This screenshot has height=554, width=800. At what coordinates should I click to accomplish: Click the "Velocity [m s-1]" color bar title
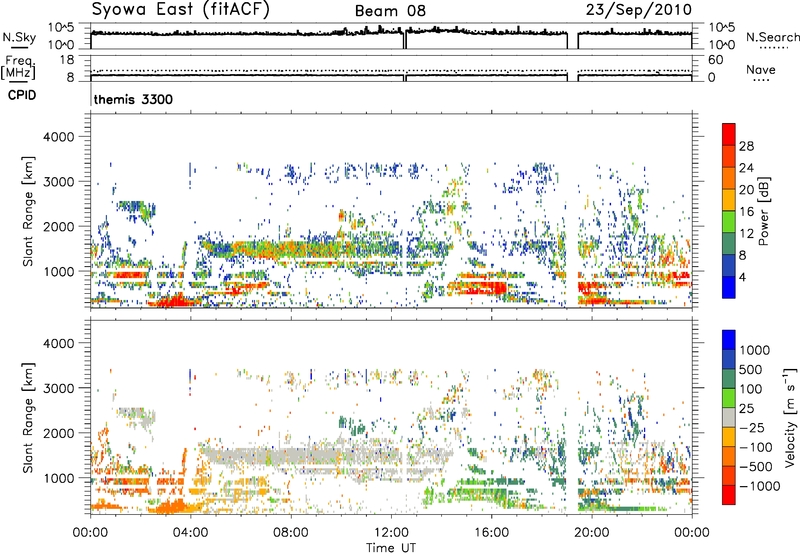pyautogui.click(x=790, y=417)
